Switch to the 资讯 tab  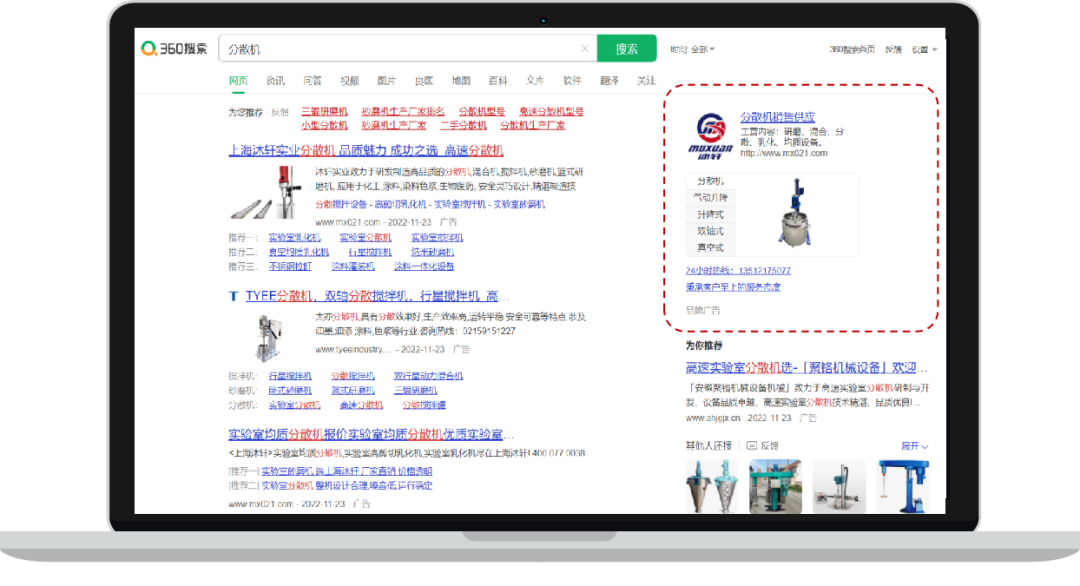tap(276, 81)
